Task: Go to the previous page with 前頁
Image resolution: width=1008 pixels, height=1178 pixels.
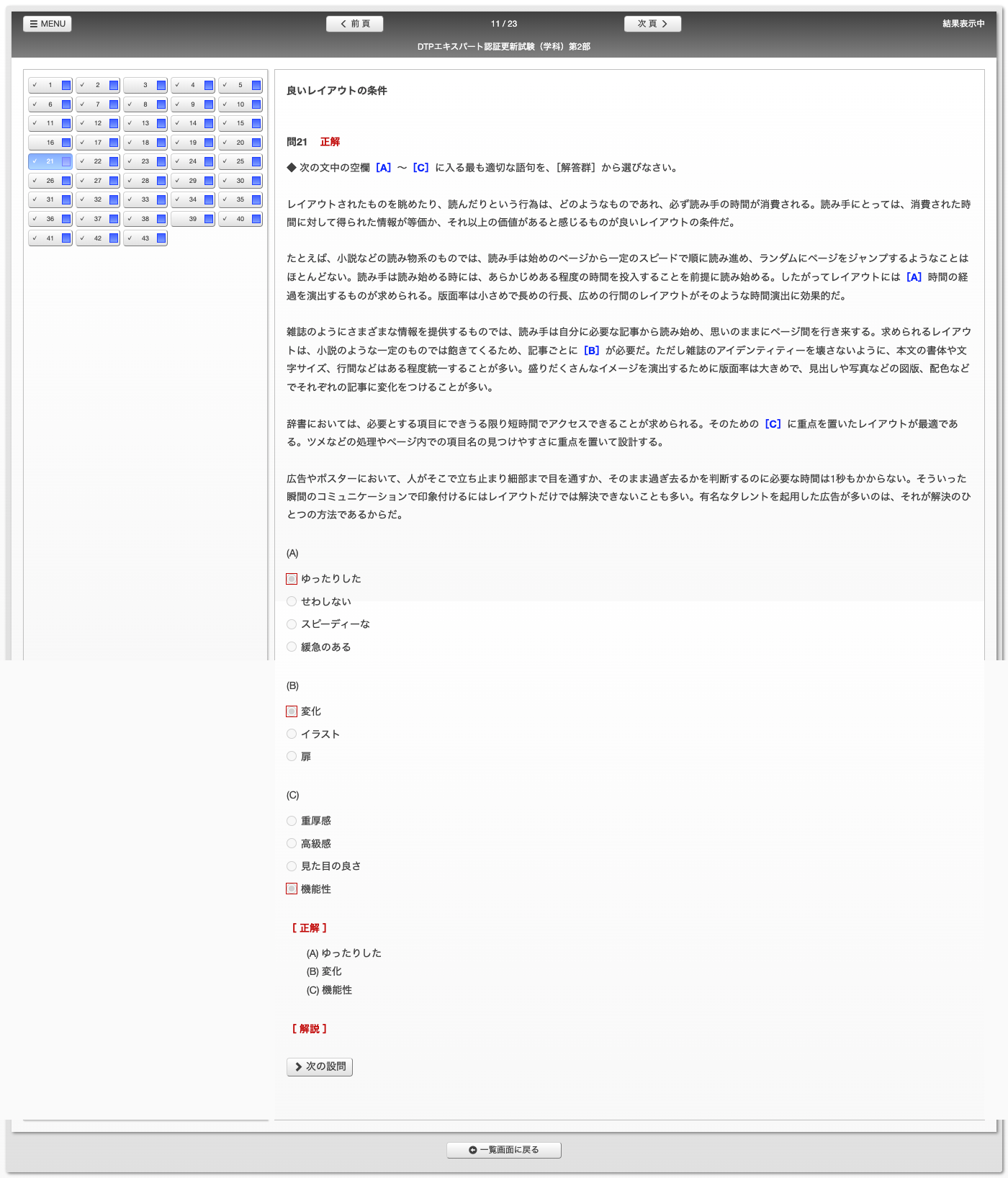Action: (x=354, y=24)
